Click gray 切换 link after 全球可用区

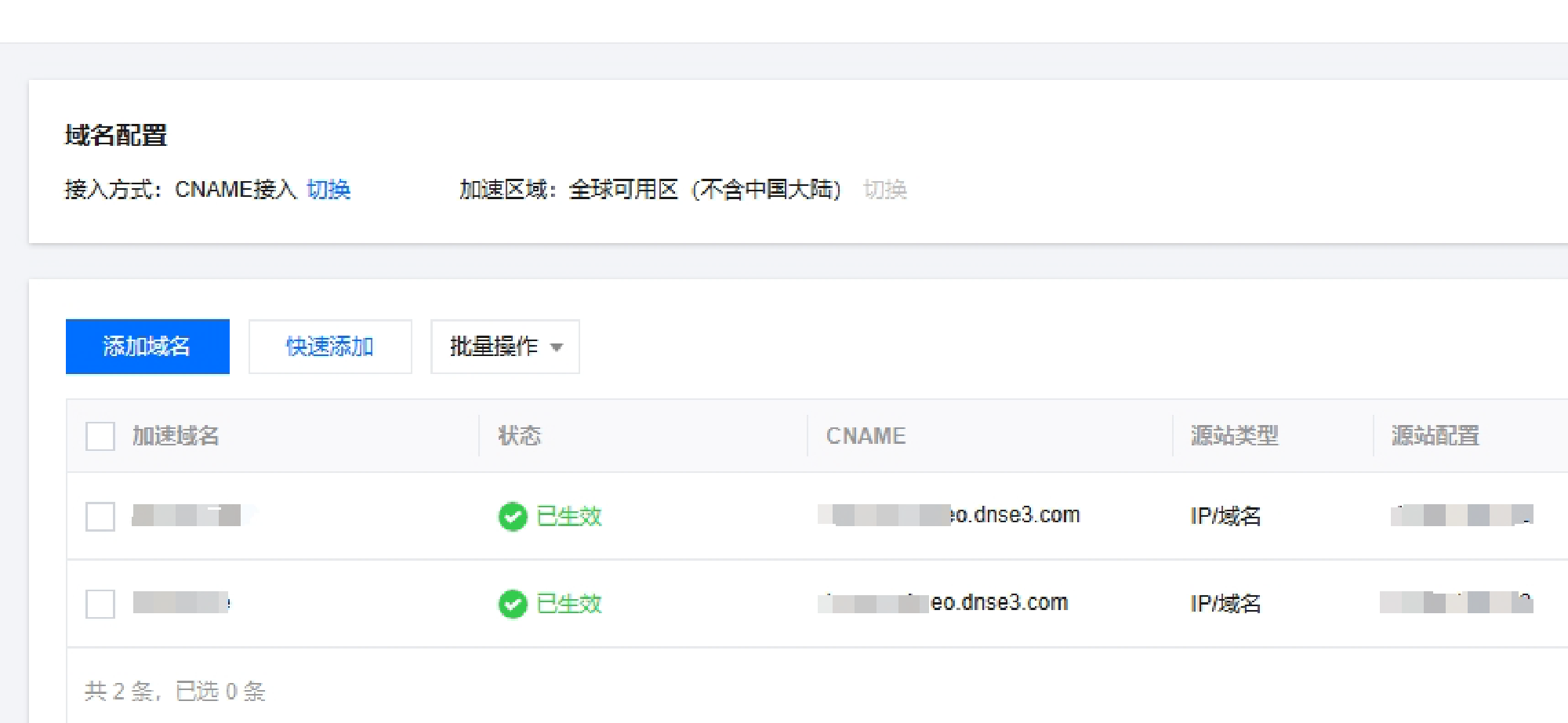[884, 190]
